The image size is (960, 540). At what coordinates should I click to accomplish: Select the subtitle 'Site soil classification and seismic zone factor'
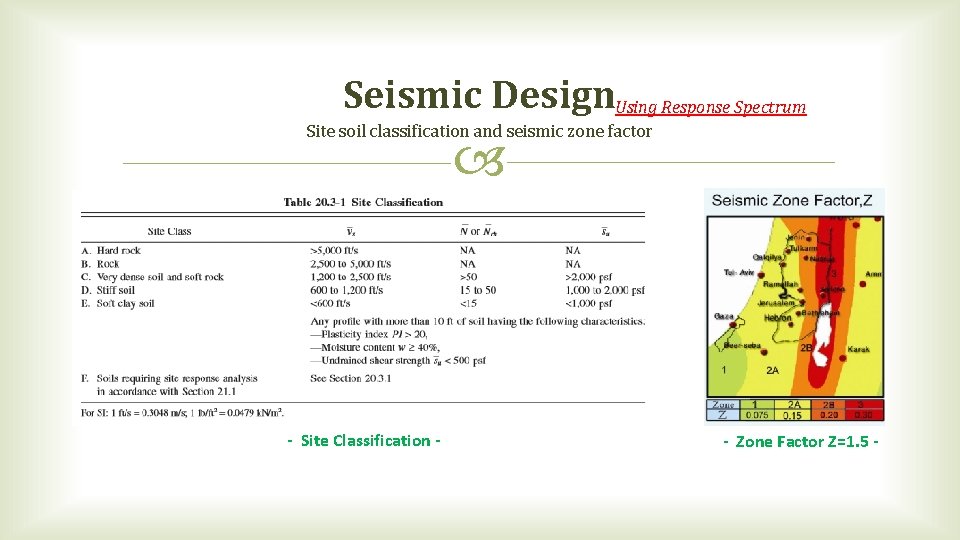pos(479,131)
